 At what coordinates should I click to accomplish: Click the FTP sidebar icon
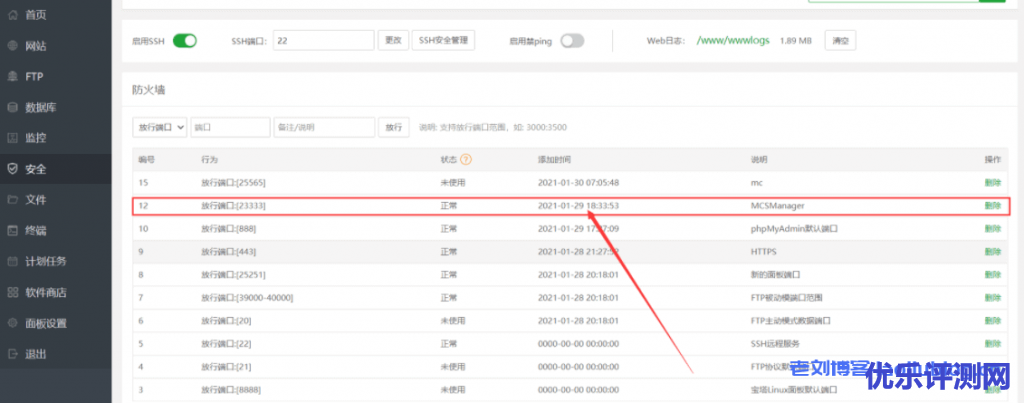pos(13,76)
